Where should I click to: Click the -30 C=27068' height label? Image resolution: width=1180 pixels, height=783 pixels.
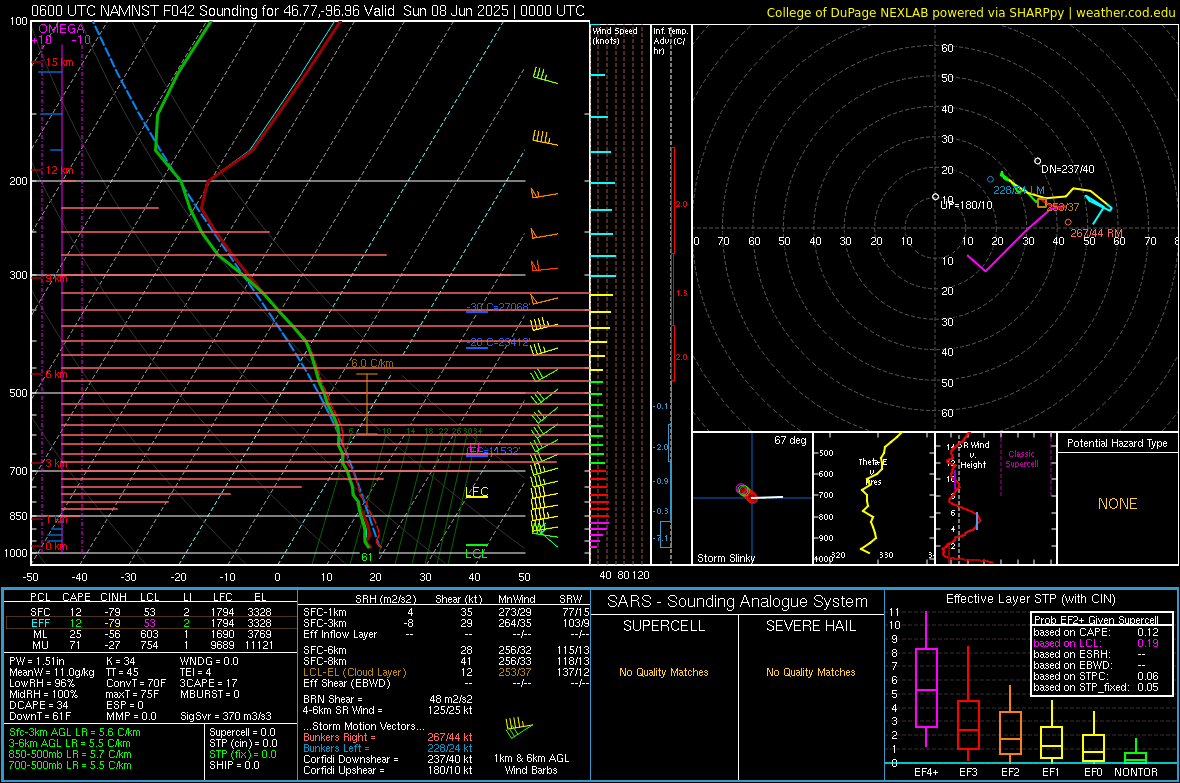pyautogui.click(x=497, y=306)
